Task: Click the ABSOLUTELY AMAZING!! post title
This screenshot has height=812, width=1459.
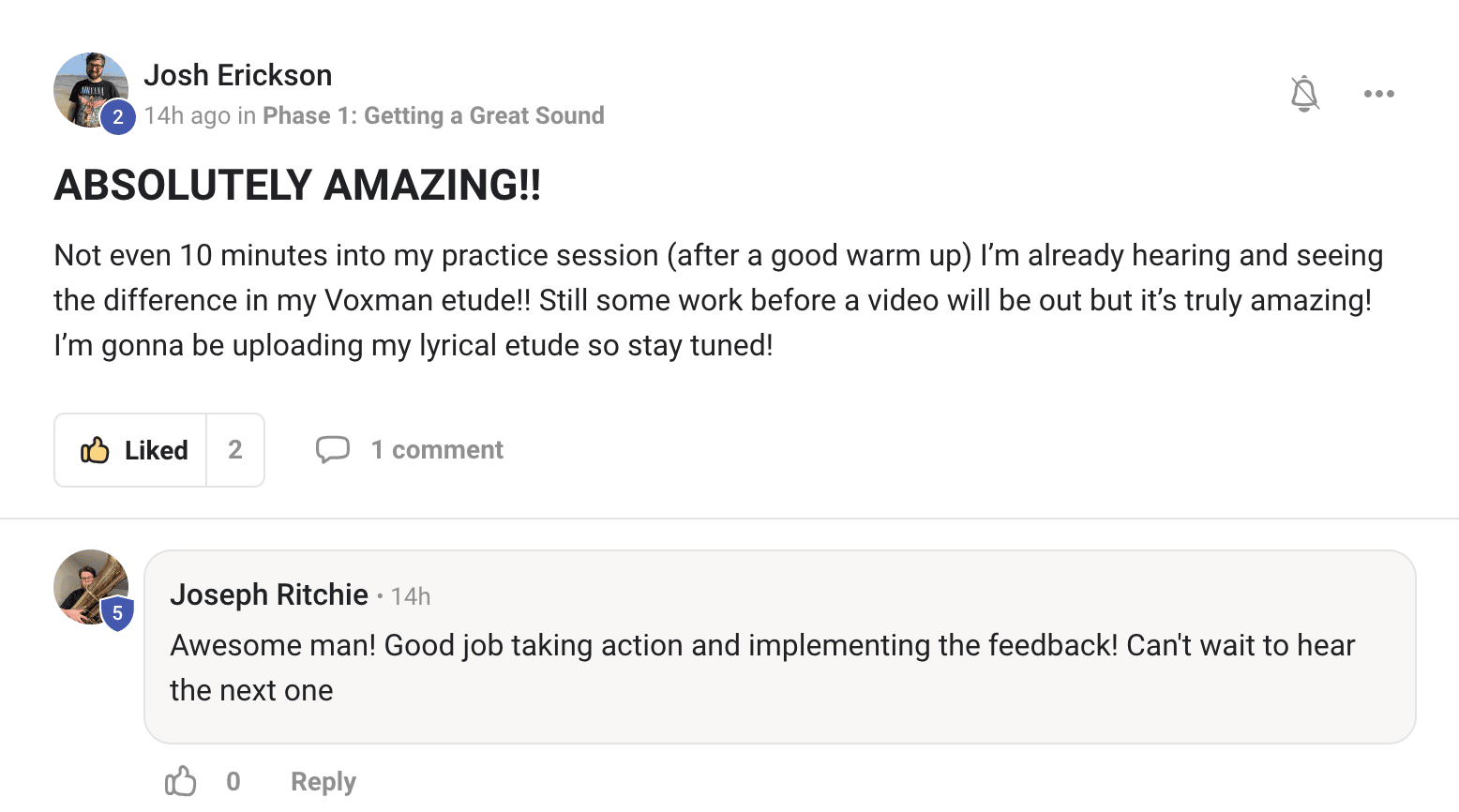Action: coord(297,185)
